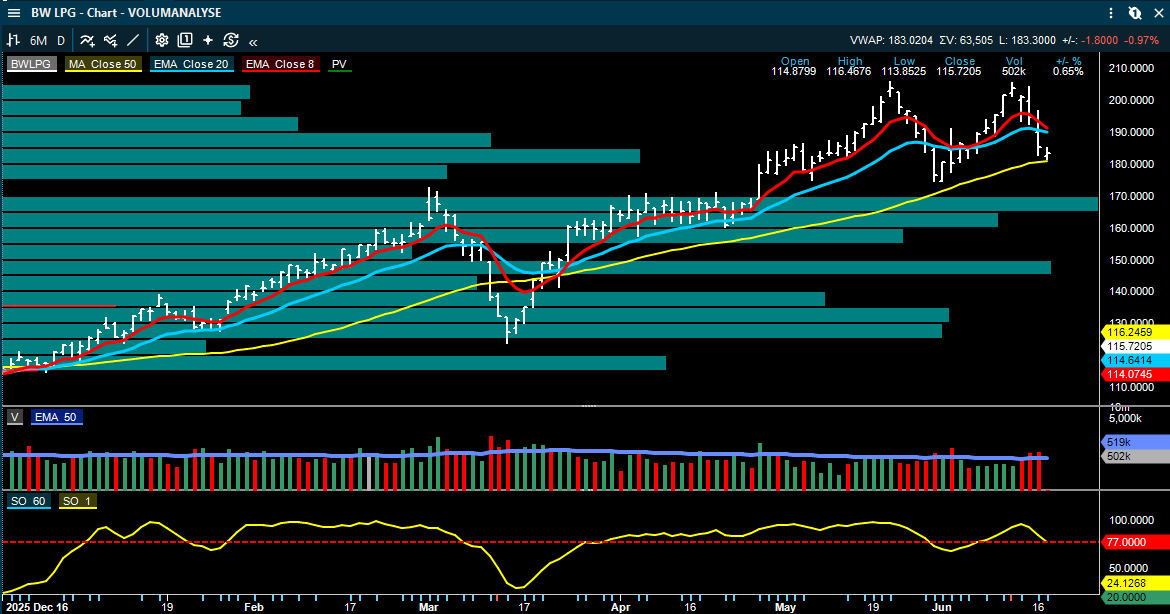Open the hamburger menu in the title bar

13,13
